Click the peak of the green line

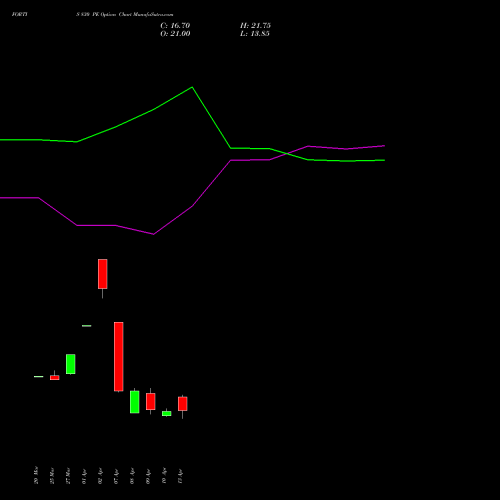click(x=192, y=87)
